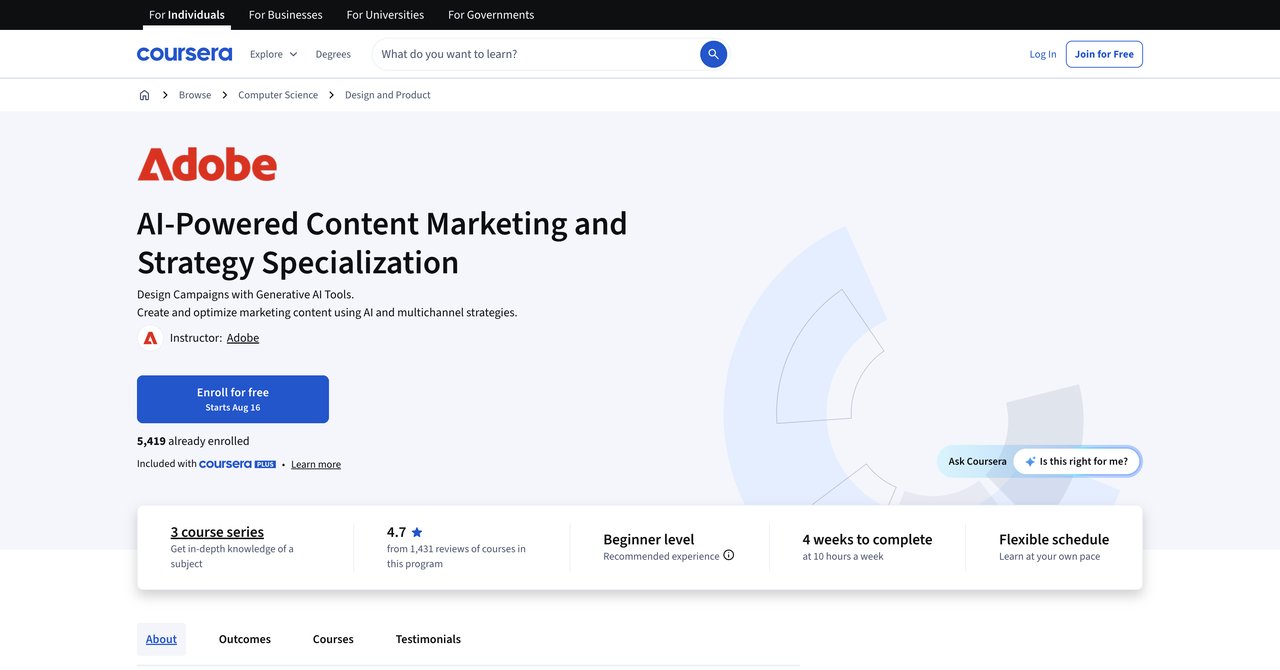The width and height of the screenshot is (1280, 670).
Task: Select the For Universities tab
Action: (385, 15)
